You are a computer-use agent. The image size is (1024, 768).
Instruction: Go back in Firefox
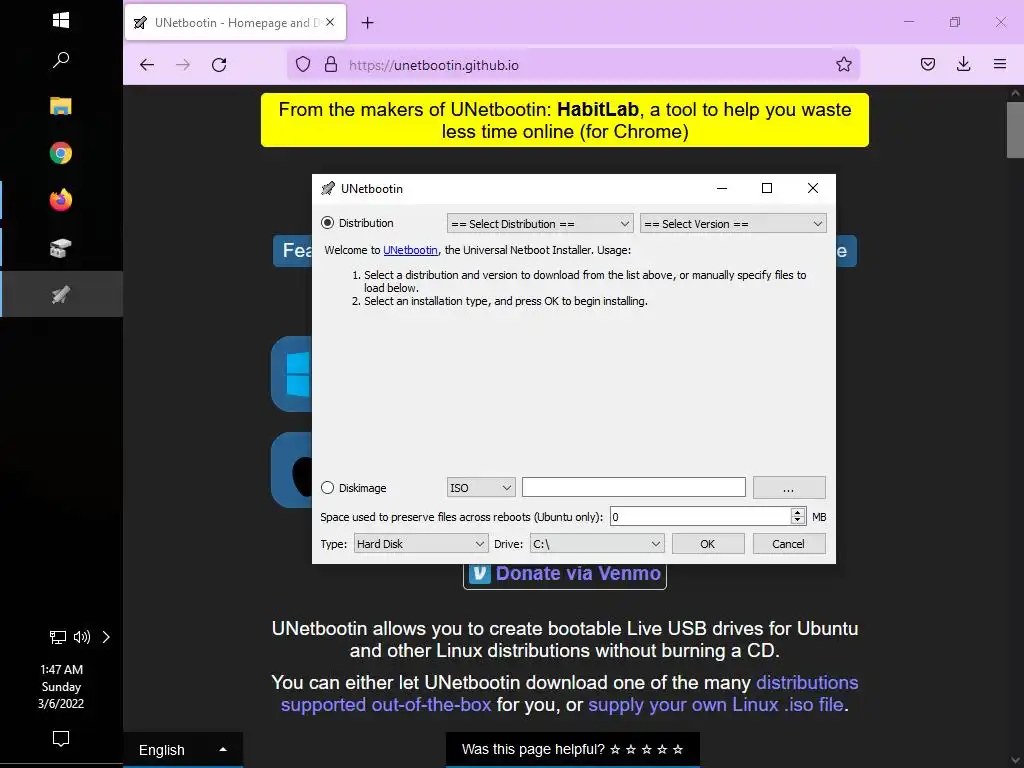coord(147,65)
